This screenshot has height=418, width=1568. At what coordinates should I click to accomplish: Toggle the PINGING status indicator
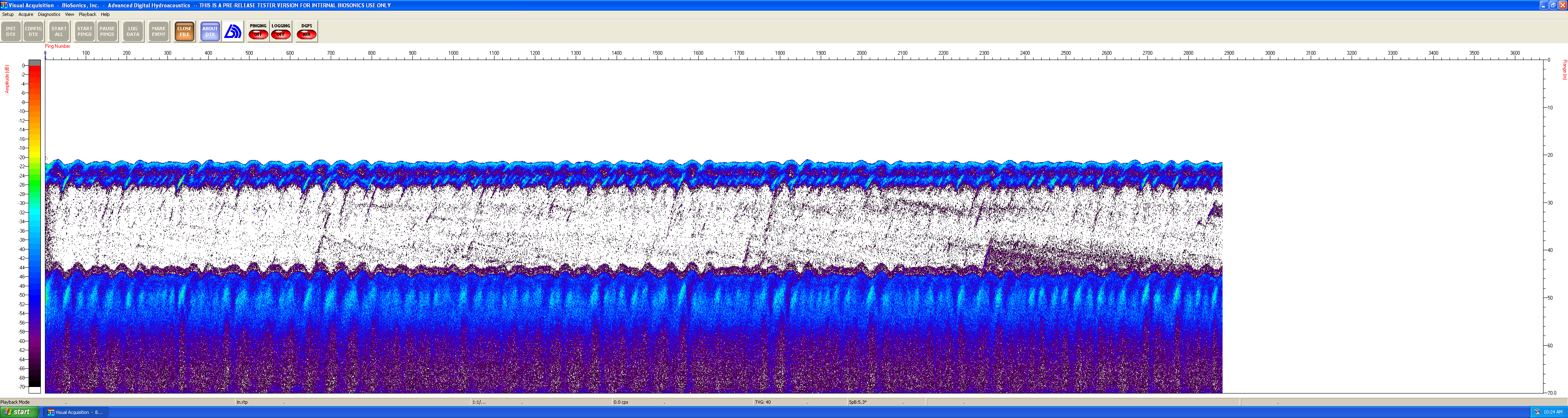click(x=258, y=32)
